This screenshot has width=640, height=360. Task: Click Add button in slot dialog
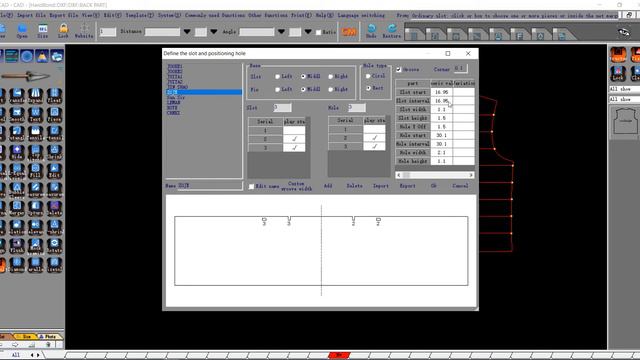(x=328, y=186)
